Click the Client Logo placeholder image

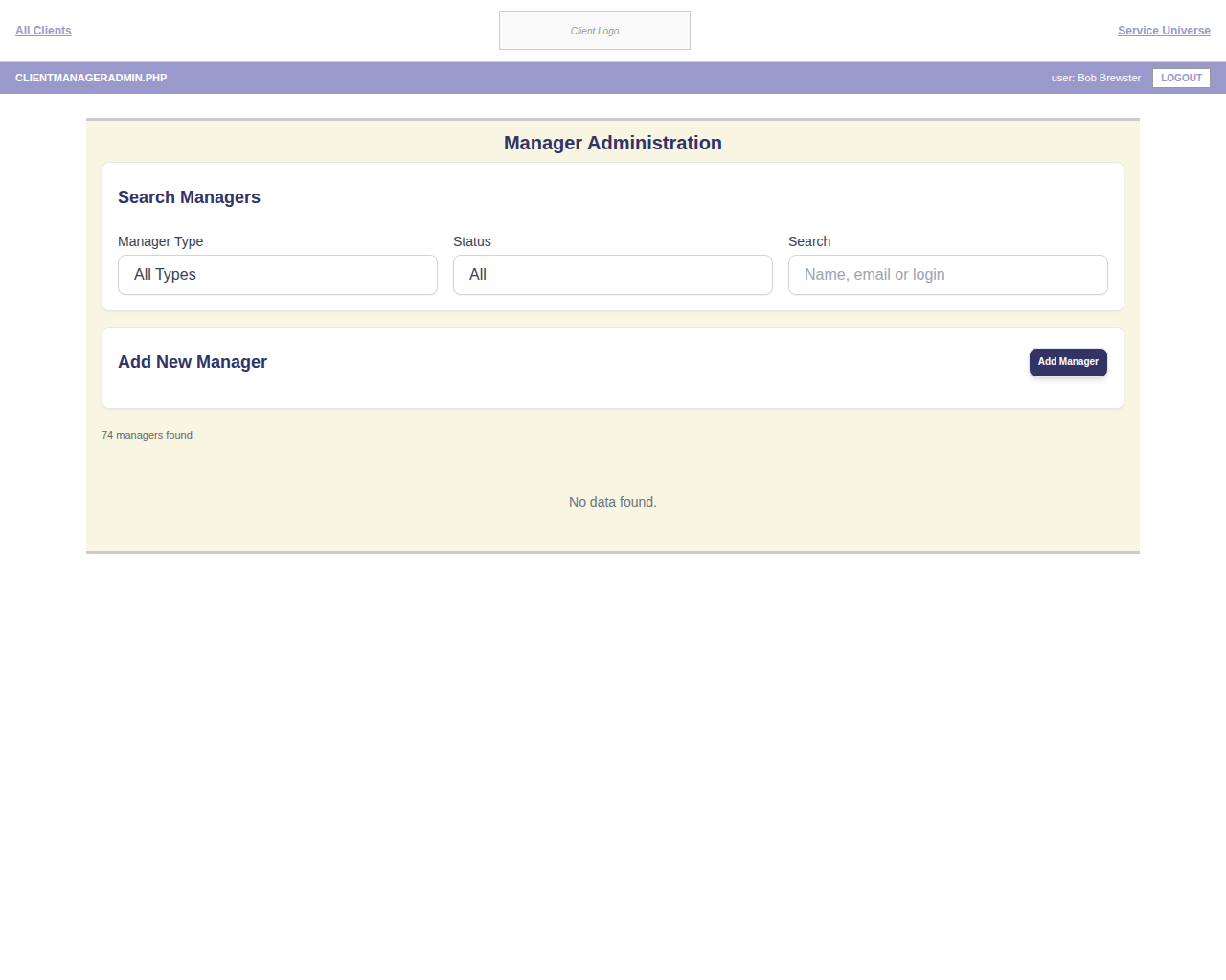(x=595, y=31)
